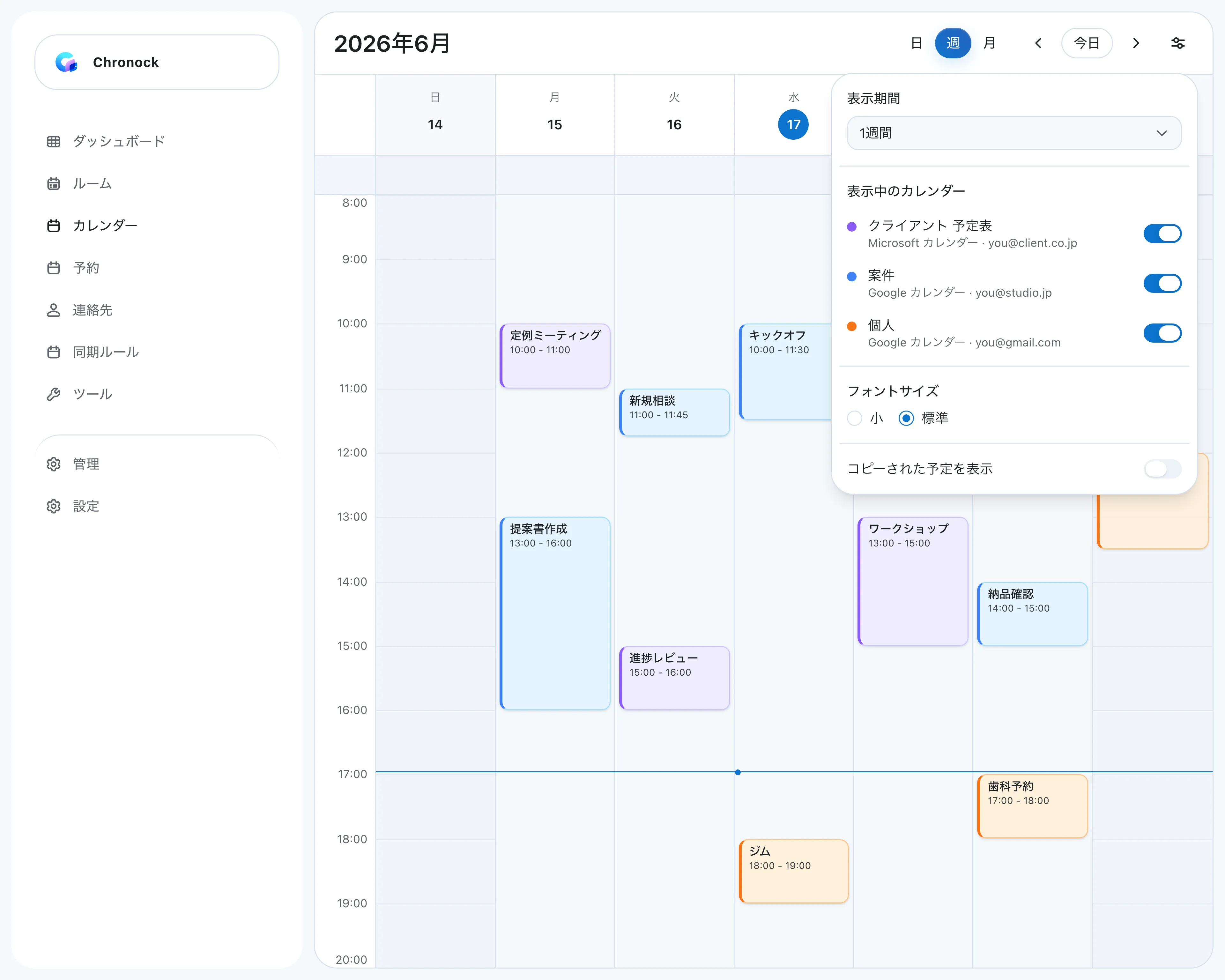The width and height of the screenshot is (1225, 980).
Task: Open the 提案書作成 event
Action: click(x=555, y=613)
